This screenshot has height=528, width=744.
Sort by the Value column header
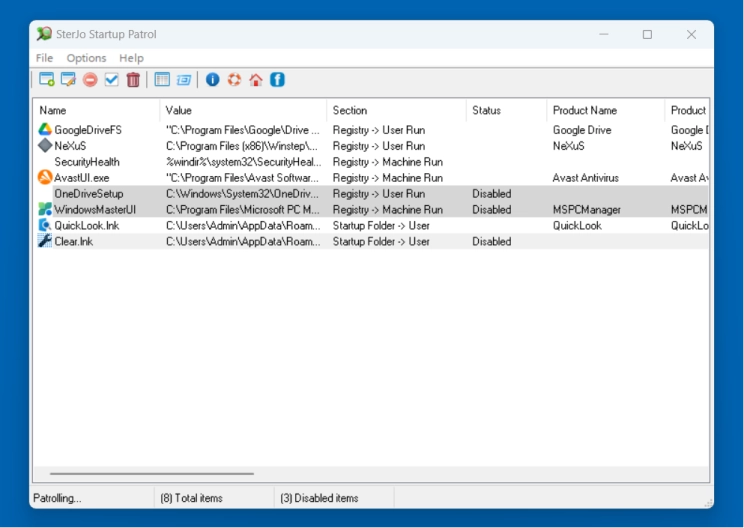pos(243,110)
